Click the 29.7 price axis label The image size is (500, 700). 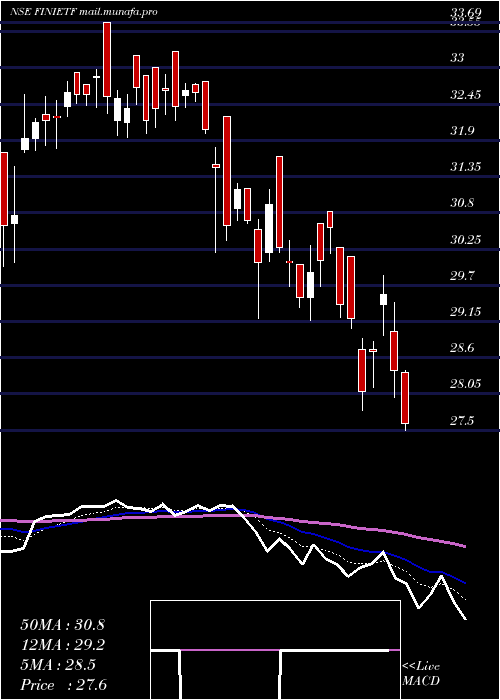click(462, 276)
